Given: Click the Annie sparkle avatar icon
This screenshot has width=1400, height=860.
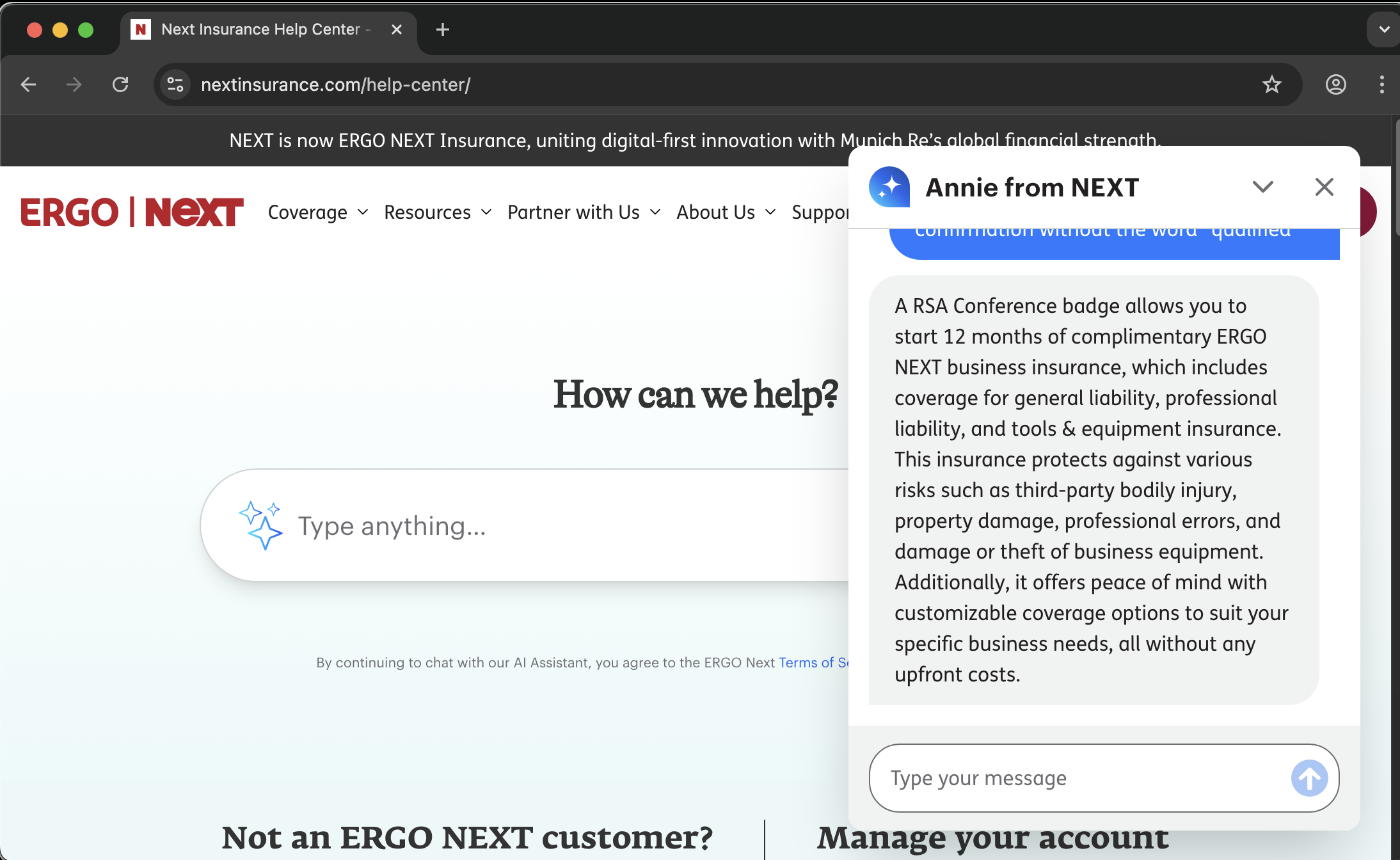Looking at the screenshot, I should pos(889,187).
